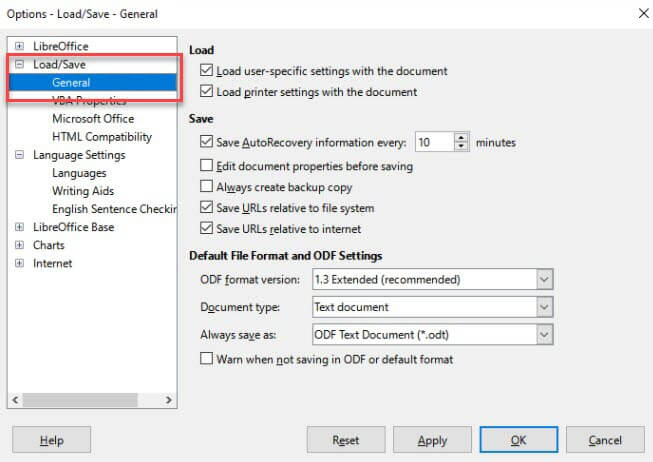Enable Warn when not saving in ODF

pos(206,358)
